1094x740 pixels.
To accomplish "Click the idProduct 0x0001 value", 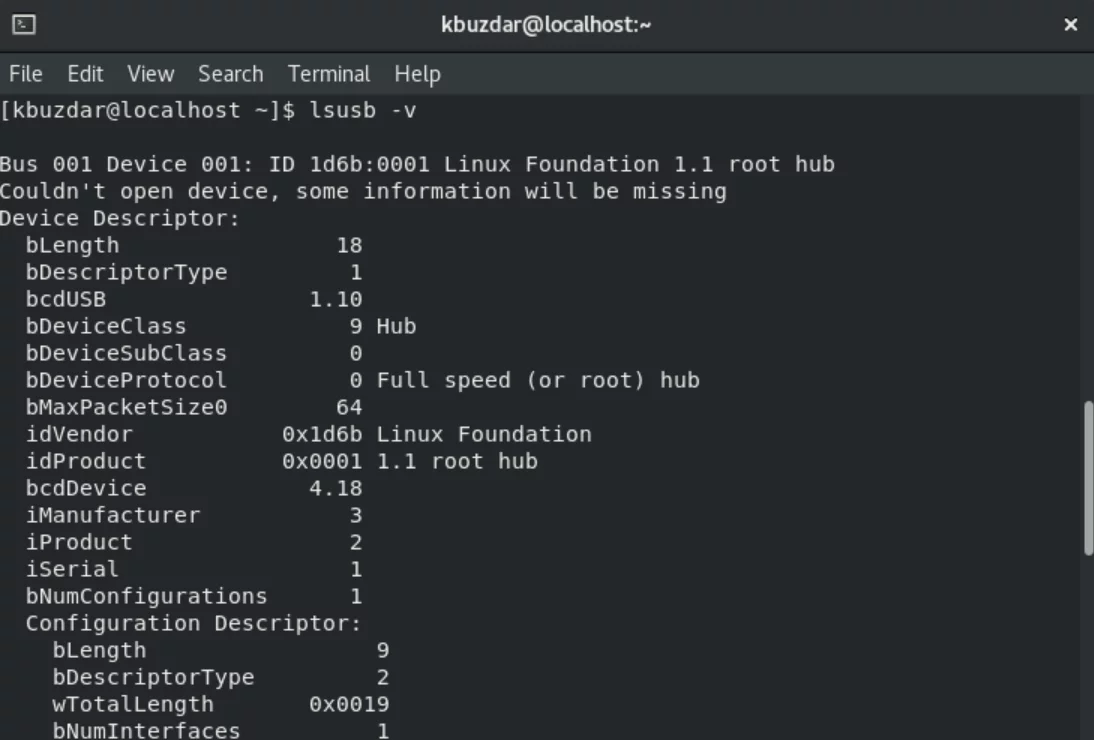I will [322, 462].
